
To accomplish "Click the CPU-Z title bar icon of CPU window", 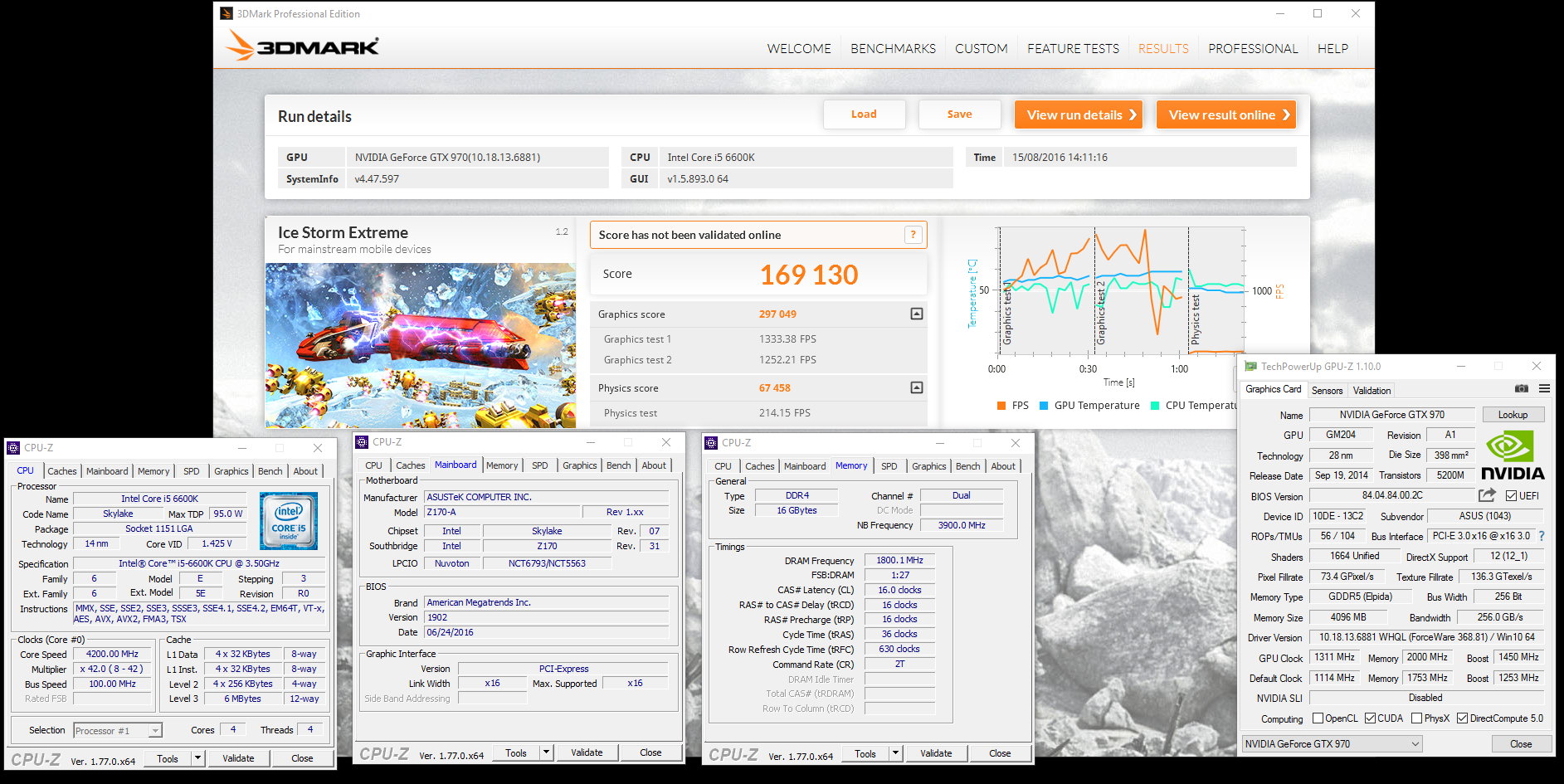I will point(13,448).
